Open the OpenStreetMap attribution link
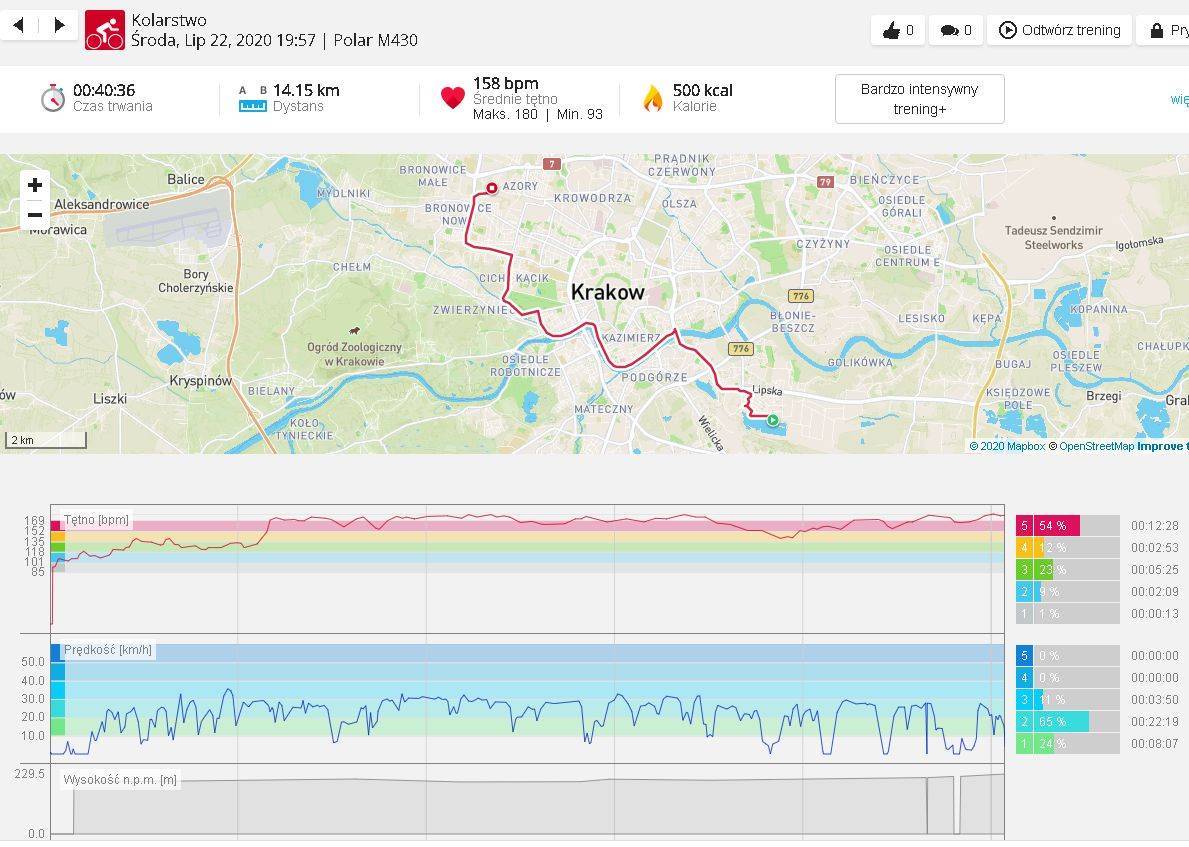Viewport: 1189px width, 847px height. (1096, 446)
